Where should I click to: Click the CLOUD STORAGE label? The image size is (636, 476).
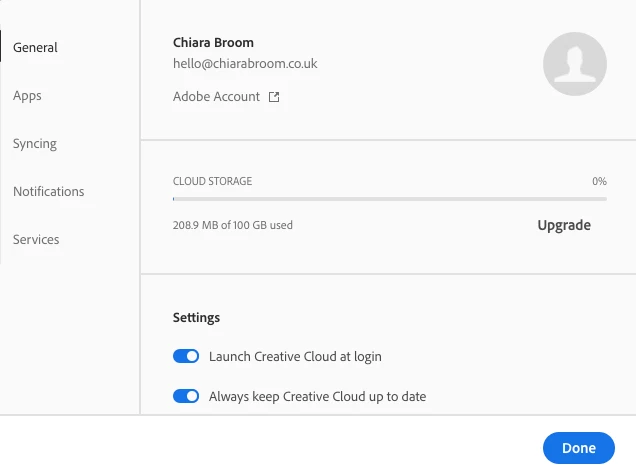point(213,181)
